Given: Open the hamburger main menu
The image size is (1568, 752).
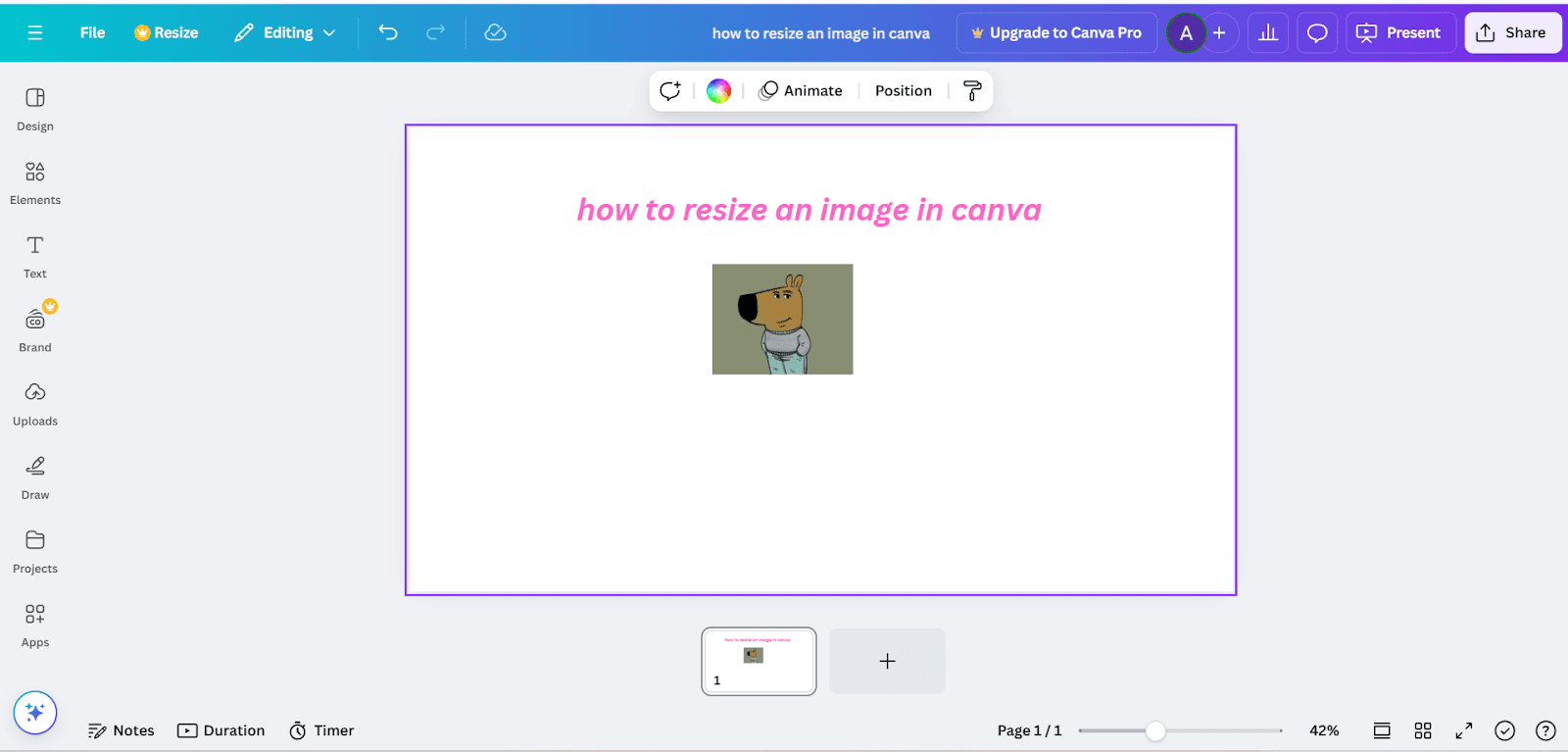Looking at the screenshot, I should [35, 32].
